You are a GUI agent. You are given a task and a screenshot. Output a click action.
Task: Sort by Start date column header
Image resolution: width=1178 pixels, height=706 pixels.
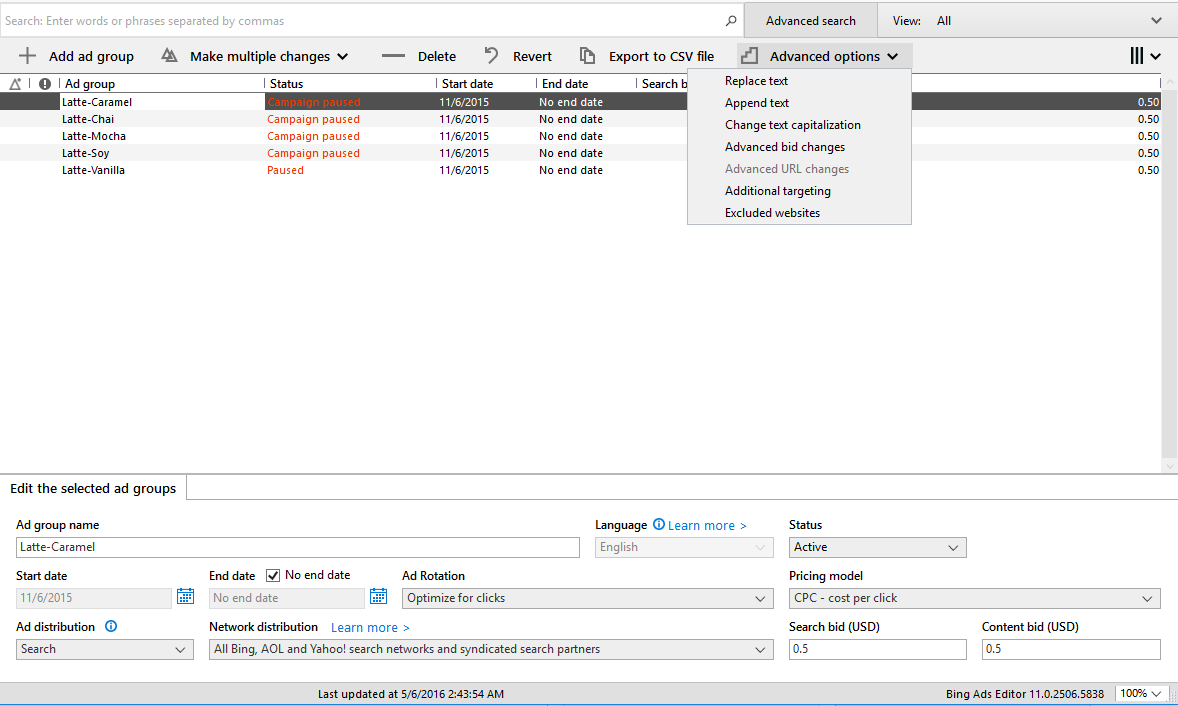click(x=467, y=83)
